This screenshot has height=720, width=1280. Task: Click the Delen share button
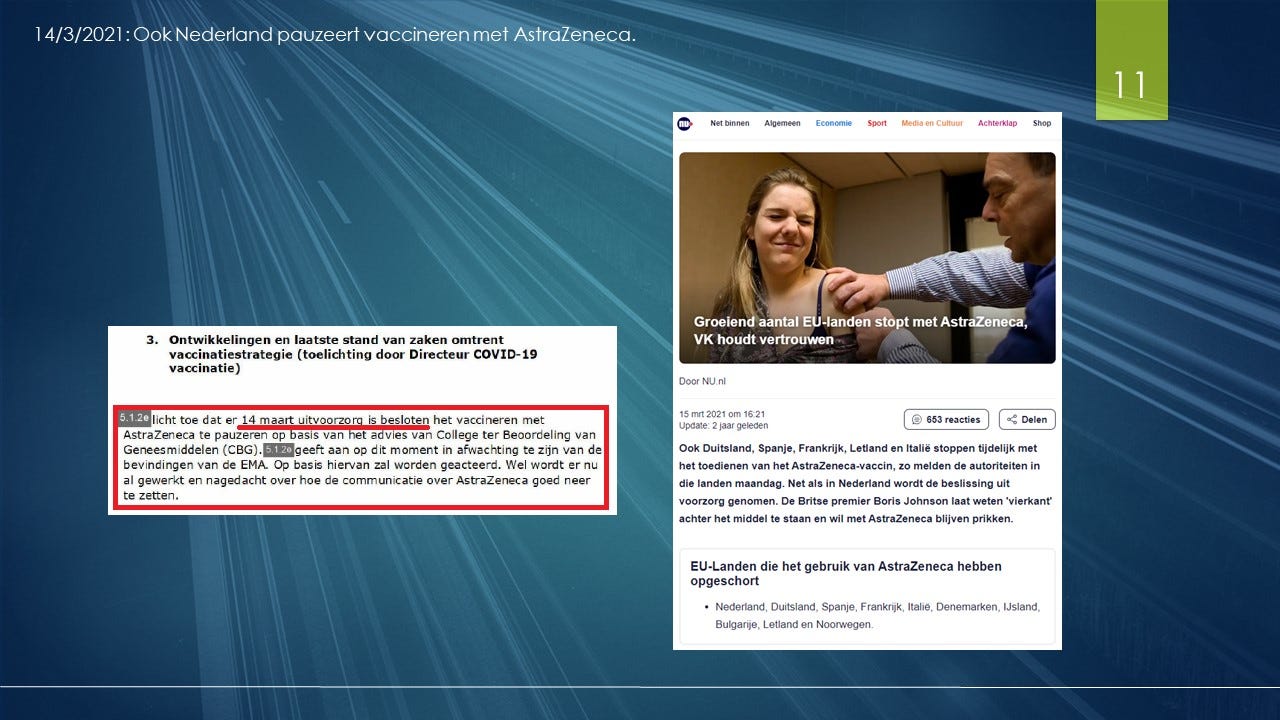point(1027,420)
